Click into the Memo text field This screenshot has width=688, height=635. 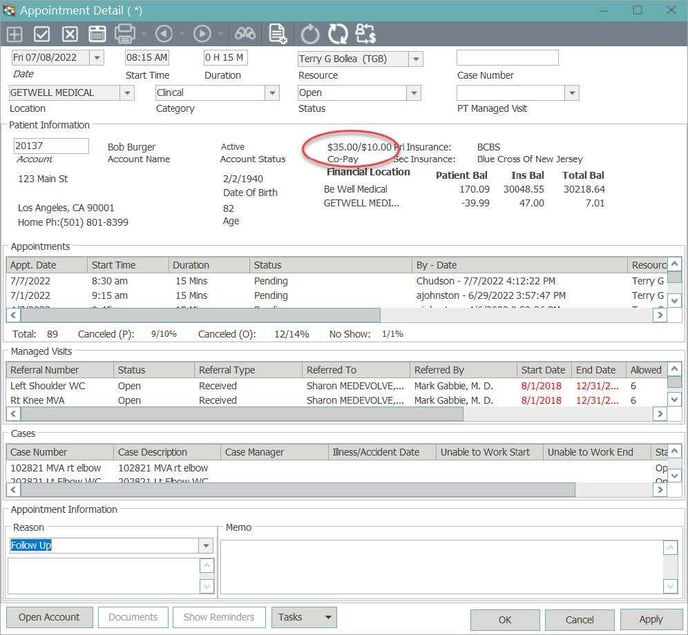click(x=440, y=566)
